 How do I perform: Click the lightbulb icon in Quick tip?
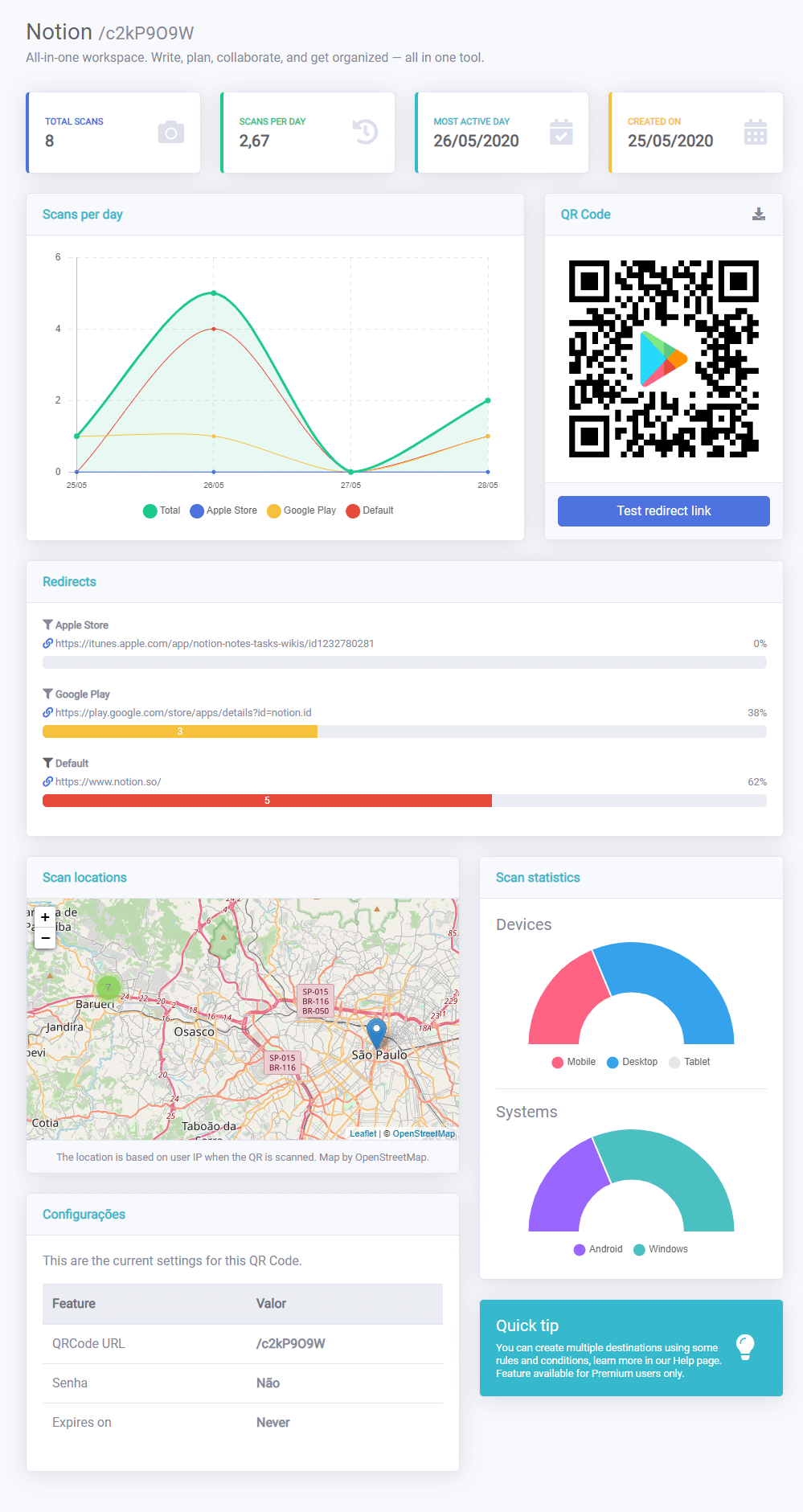point(745,1347)
